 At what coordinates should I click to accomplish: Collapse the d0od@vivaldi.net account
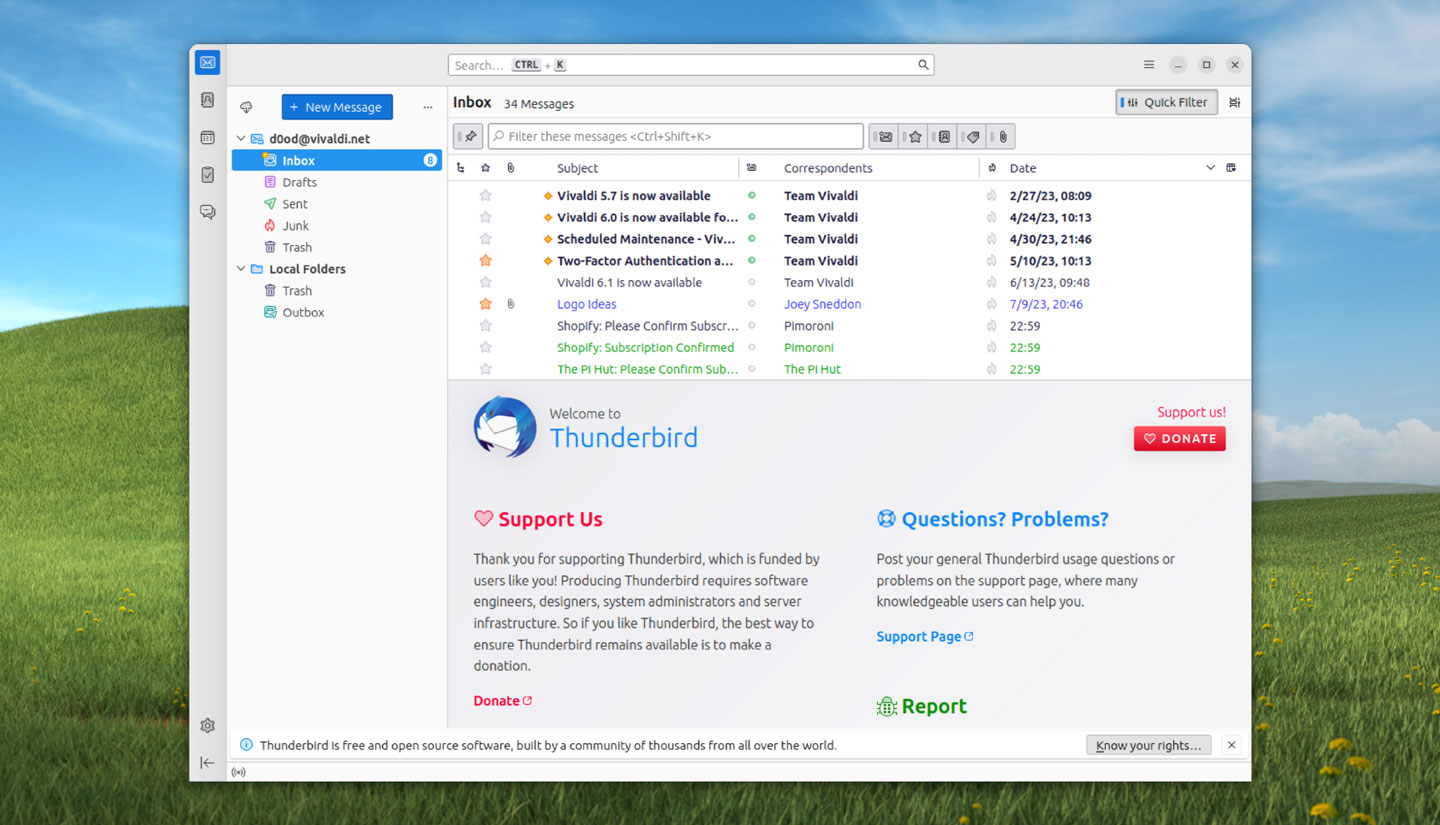coord(240,138)
